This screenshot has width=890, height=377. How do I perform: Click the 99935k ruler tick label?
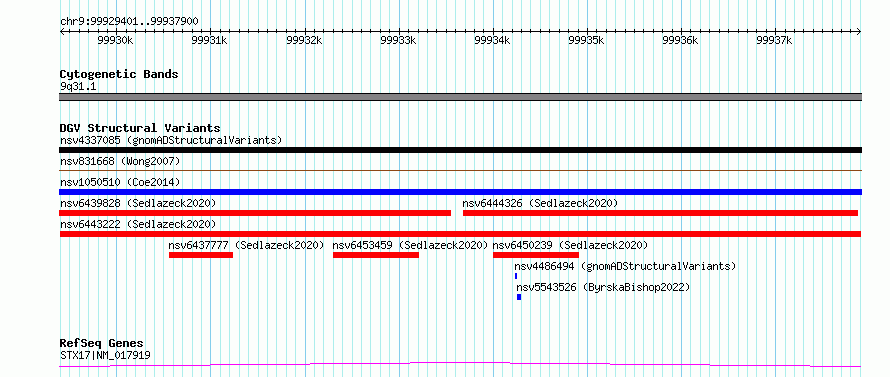coord(586,40)
